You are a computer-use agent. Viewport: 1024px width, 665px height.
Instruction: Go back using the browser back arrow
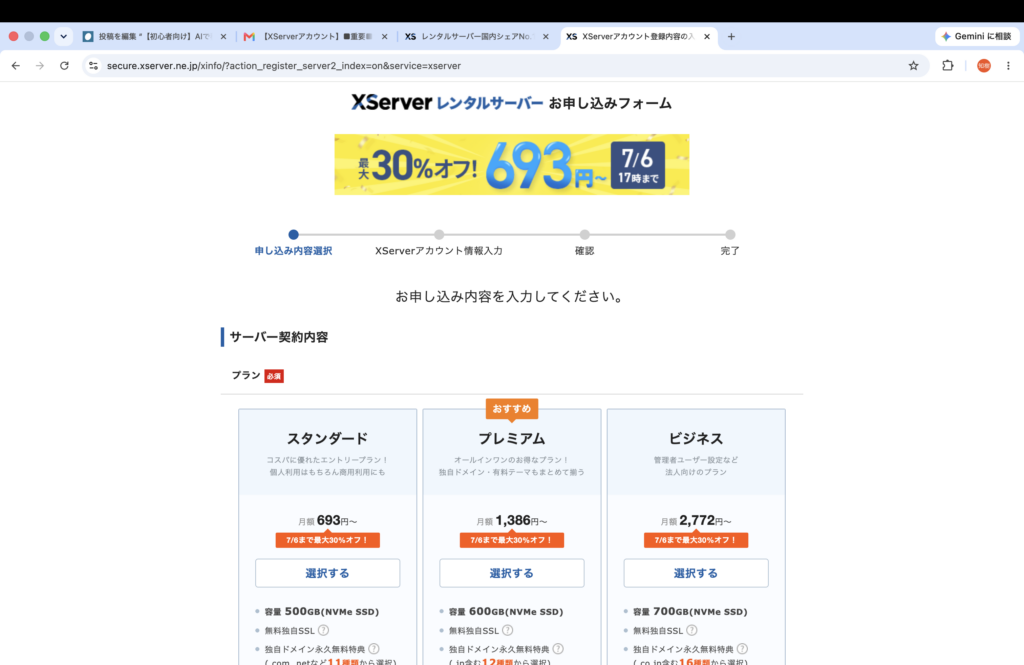(16, 66)
